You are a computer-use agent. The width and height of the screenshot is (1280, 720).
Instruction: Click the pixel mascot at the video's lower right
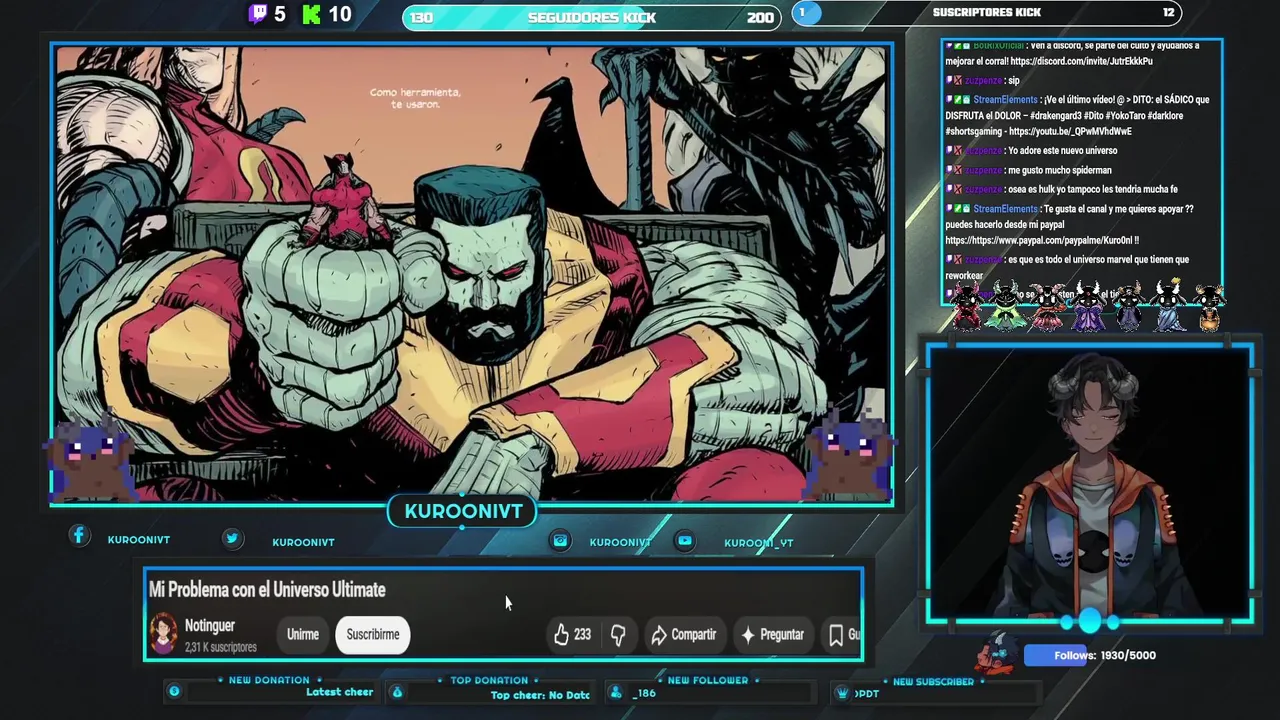pyautogui.click(x=848, y=453)
